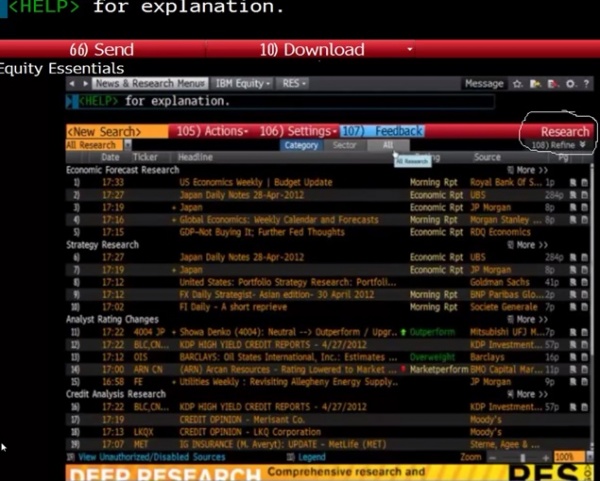Click the document icon with red arrow
The width and height of the screenshot is (600, 481).
pos(553,84)
